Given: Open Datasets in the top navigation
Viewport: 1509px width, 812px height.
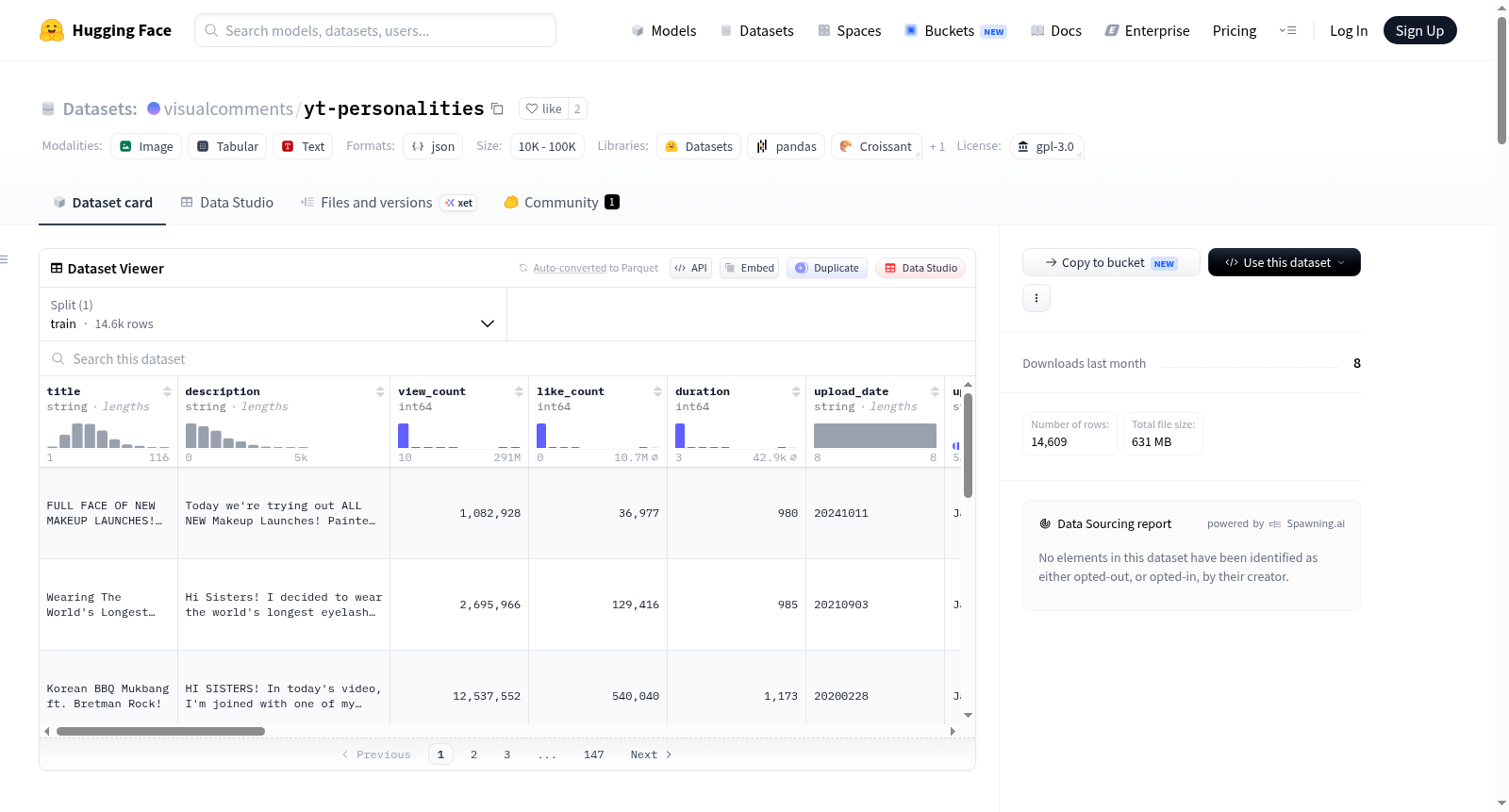Looking at the screenshot, I should click(x=756, y=30).
